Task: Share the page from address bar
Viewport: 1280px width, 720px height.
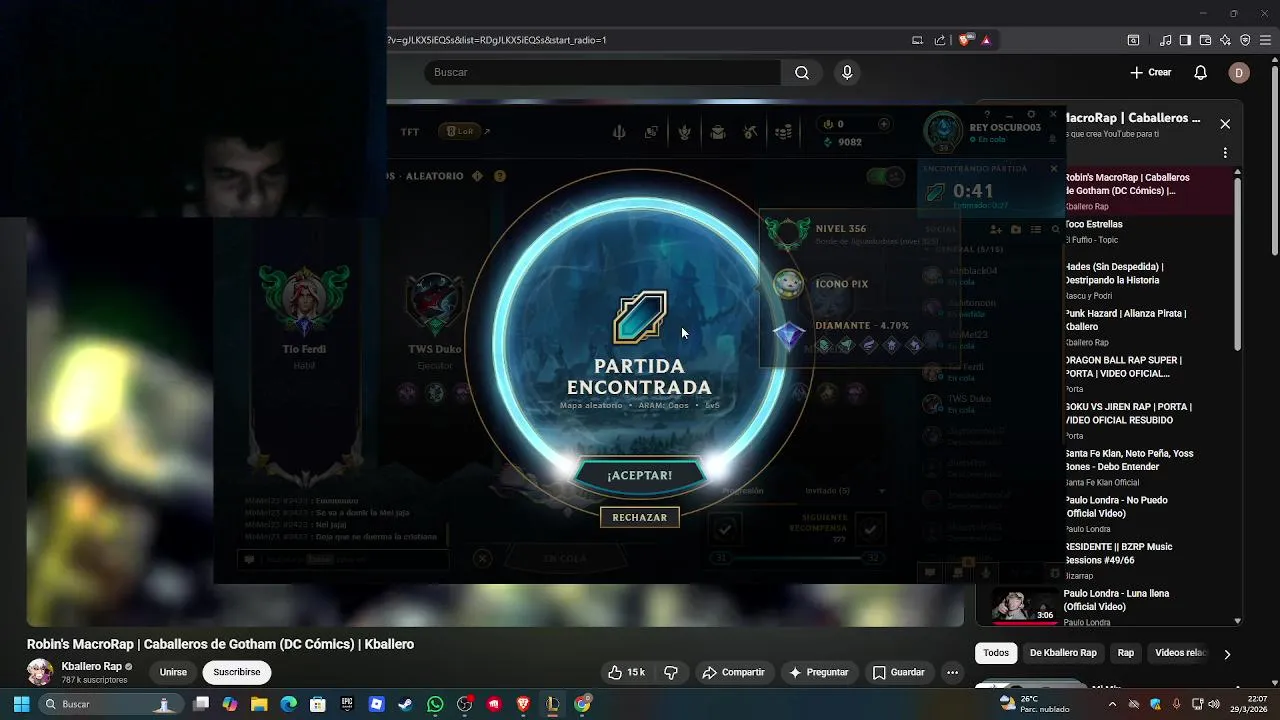Action: [x=940, y=40]
